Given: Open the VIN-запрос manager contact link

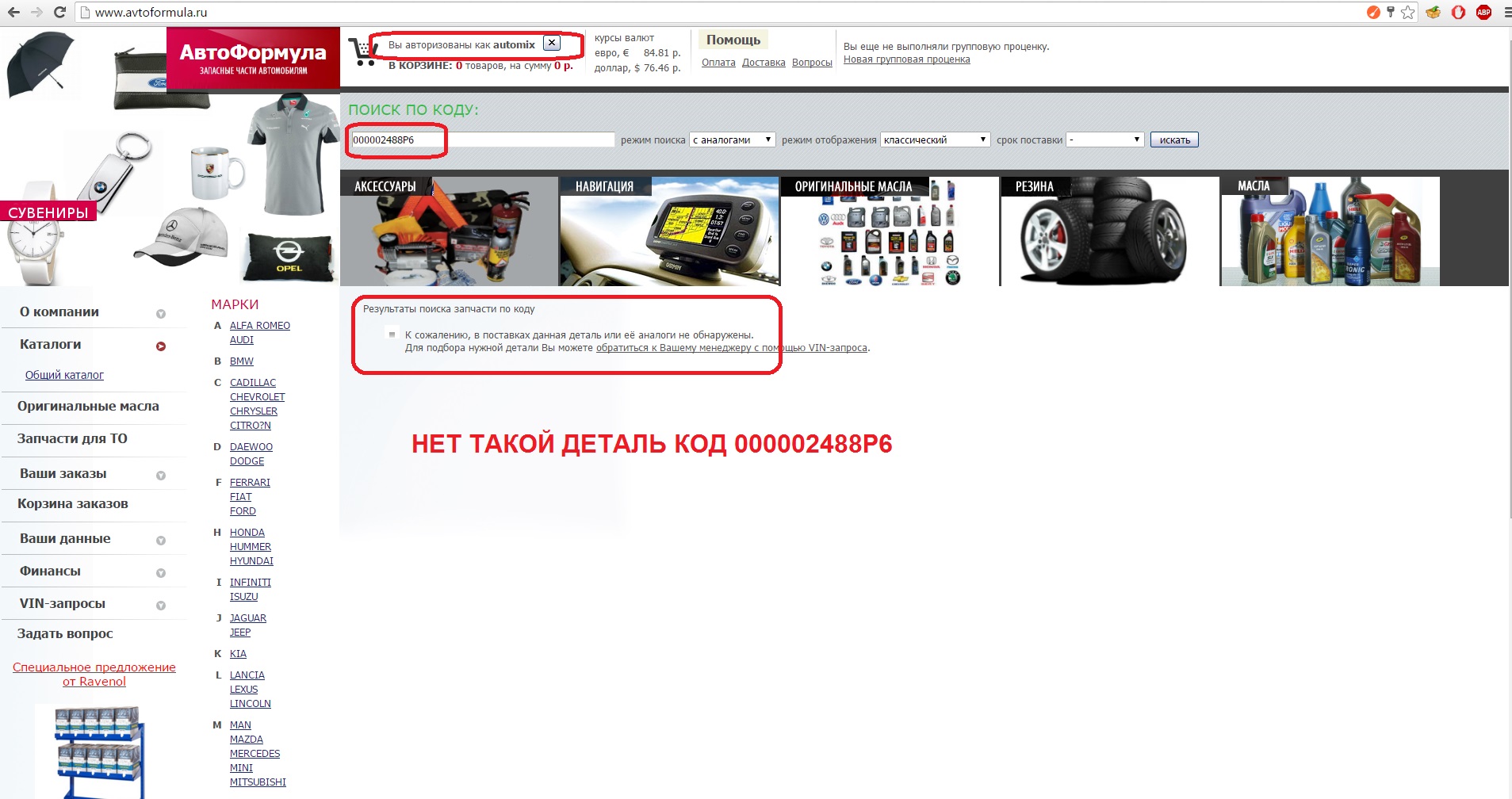Looking at the screenshot, I should 731,348.
